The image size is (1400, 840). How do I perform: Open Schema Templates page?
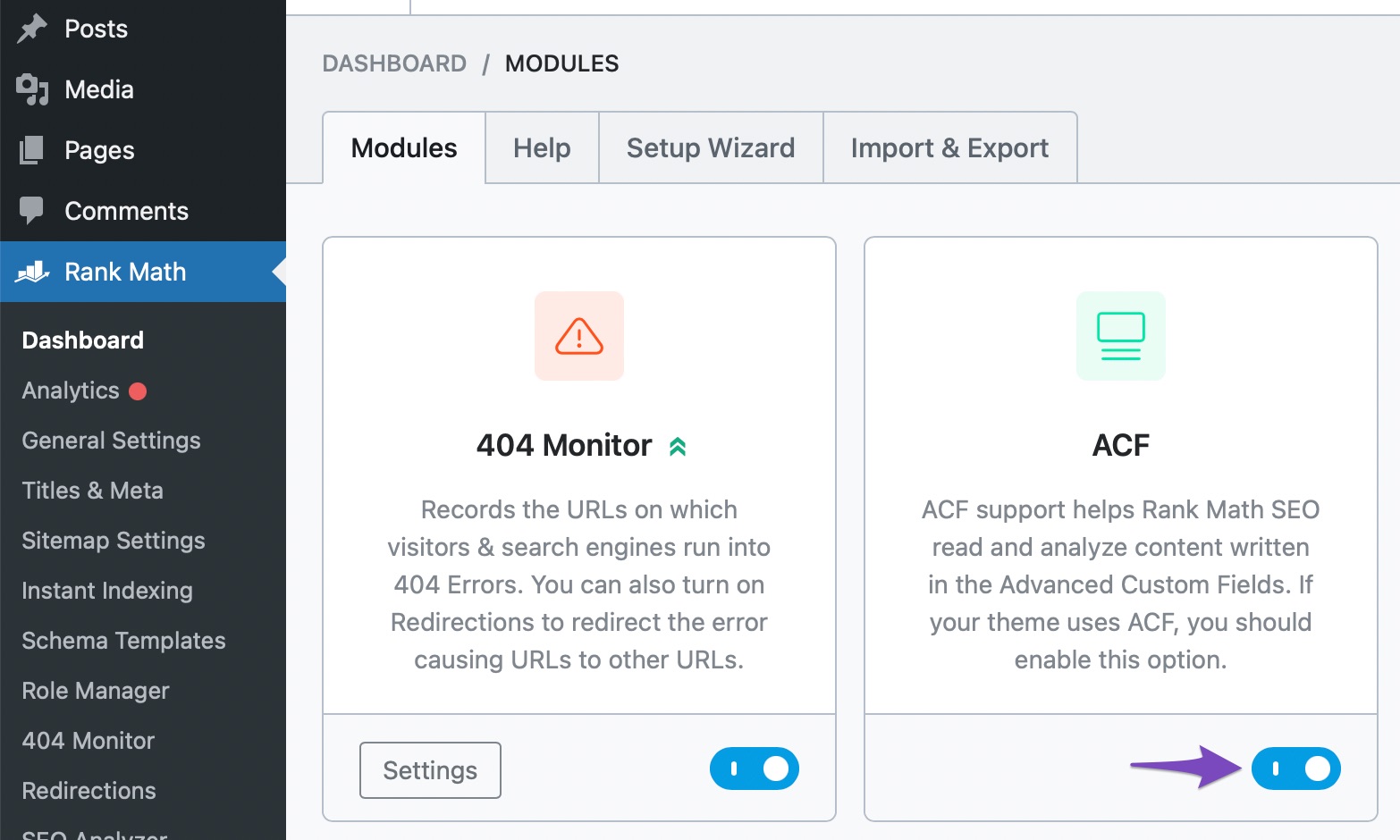point(123,641)
